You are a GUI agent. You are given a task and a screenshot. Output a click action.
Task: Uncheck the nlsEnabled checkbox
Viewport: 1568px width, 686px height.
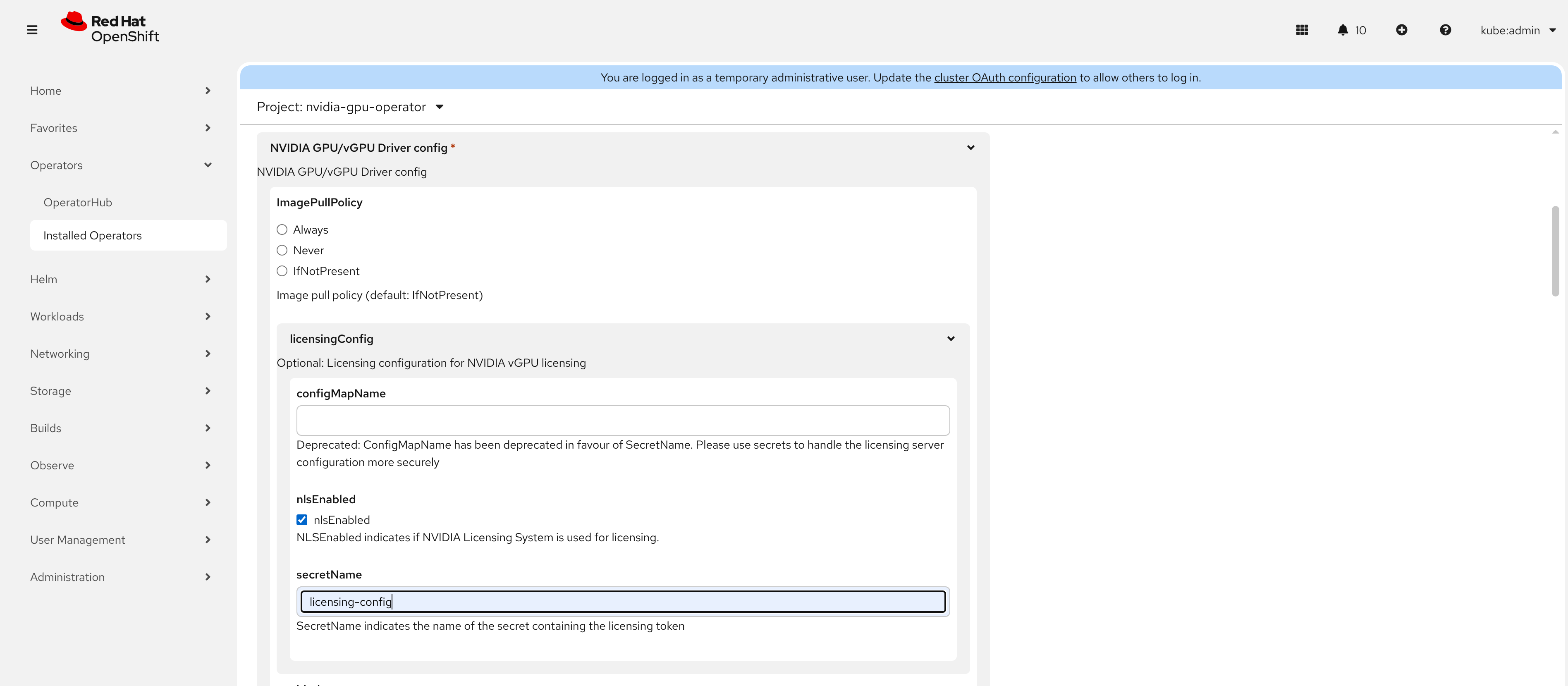pyautogui.click(x=302, y=519)
